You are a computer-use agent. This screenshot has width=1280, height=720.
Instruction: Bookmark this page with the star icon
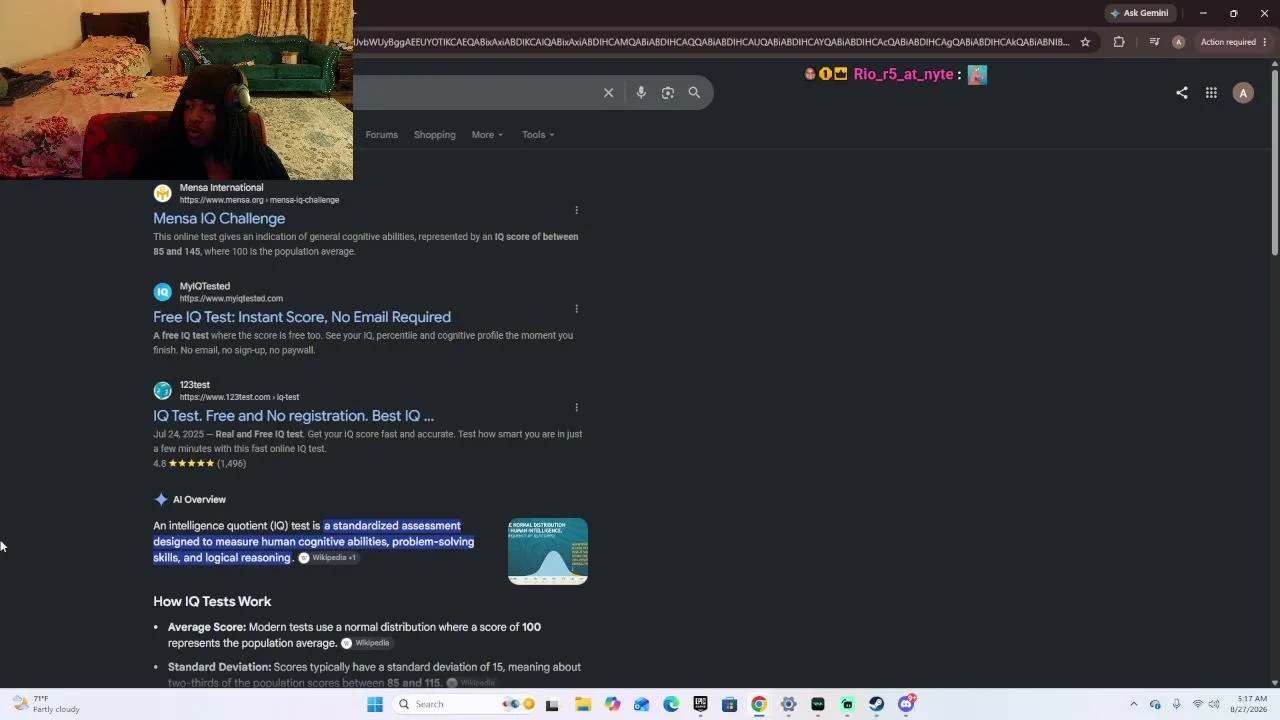tap(1085, 42)
